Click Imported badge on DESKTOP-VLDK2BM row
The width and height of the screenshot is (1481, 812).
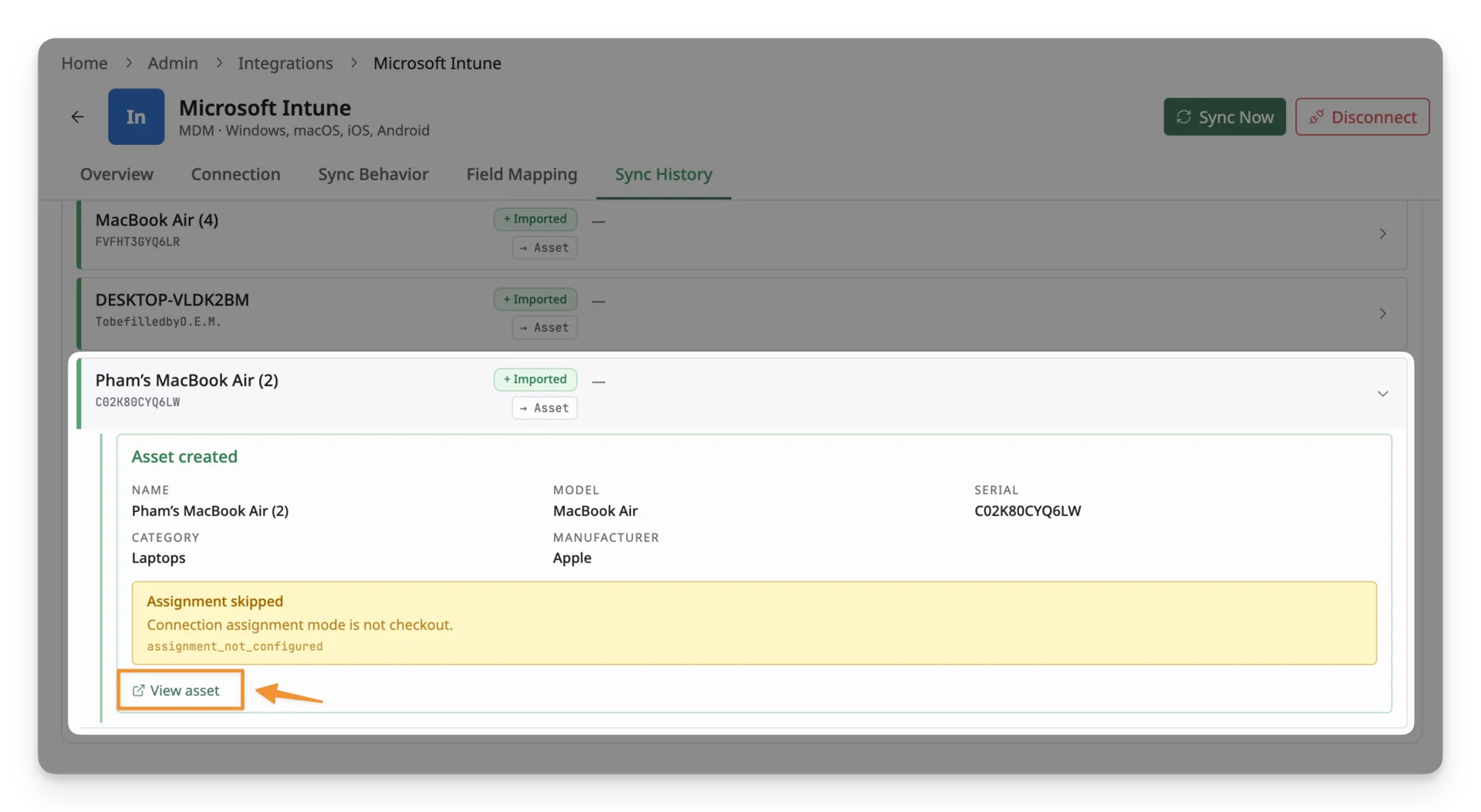coord(535,299)
